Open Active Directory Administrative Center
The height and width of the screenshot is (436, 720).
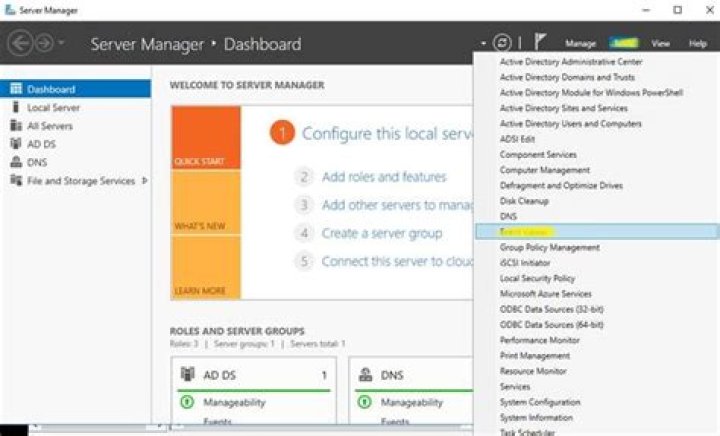click(x=571, y=61)
